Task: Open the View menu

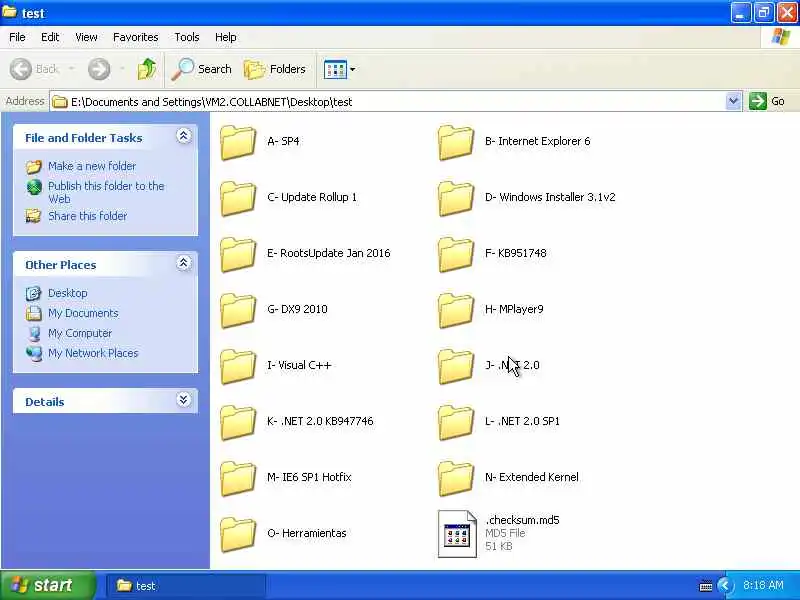Action: [86, 37]
